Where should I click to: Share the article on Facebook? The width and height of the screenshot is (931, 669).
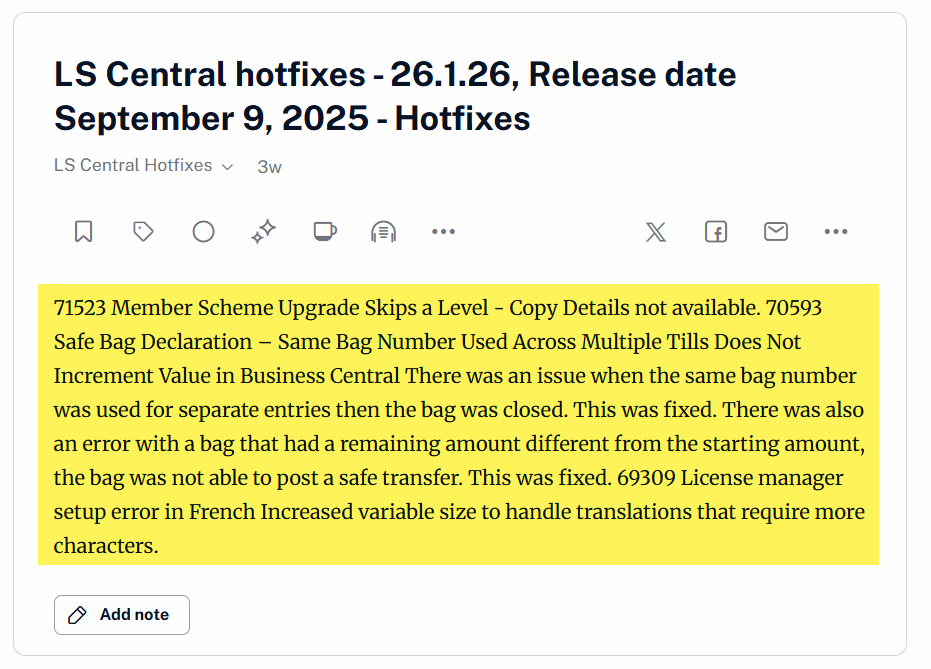(716, 232)
